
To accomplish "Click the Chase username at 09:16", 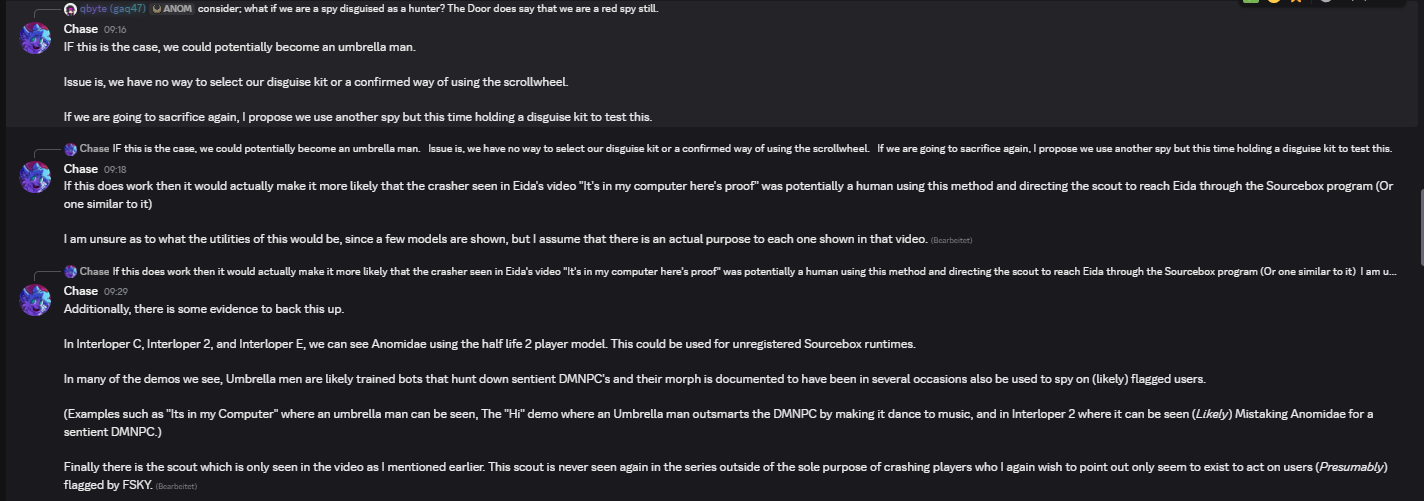I will [81, 29].
